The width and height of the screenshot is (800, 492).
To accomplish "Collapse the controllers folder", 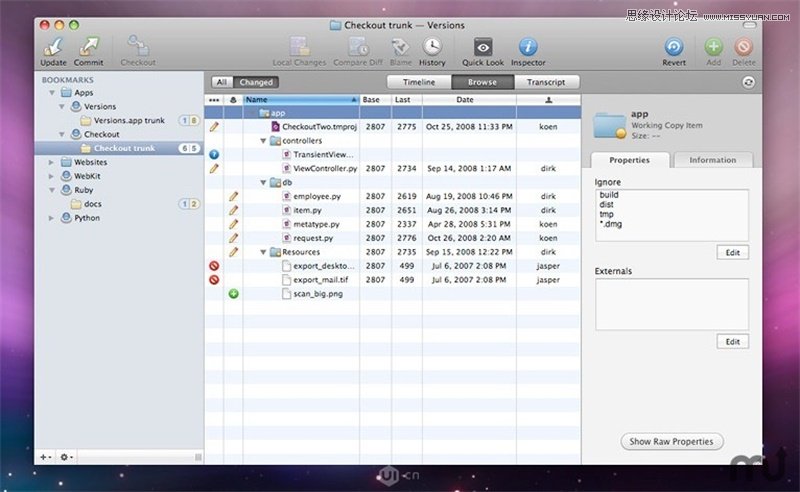I will tap(263, 141).
